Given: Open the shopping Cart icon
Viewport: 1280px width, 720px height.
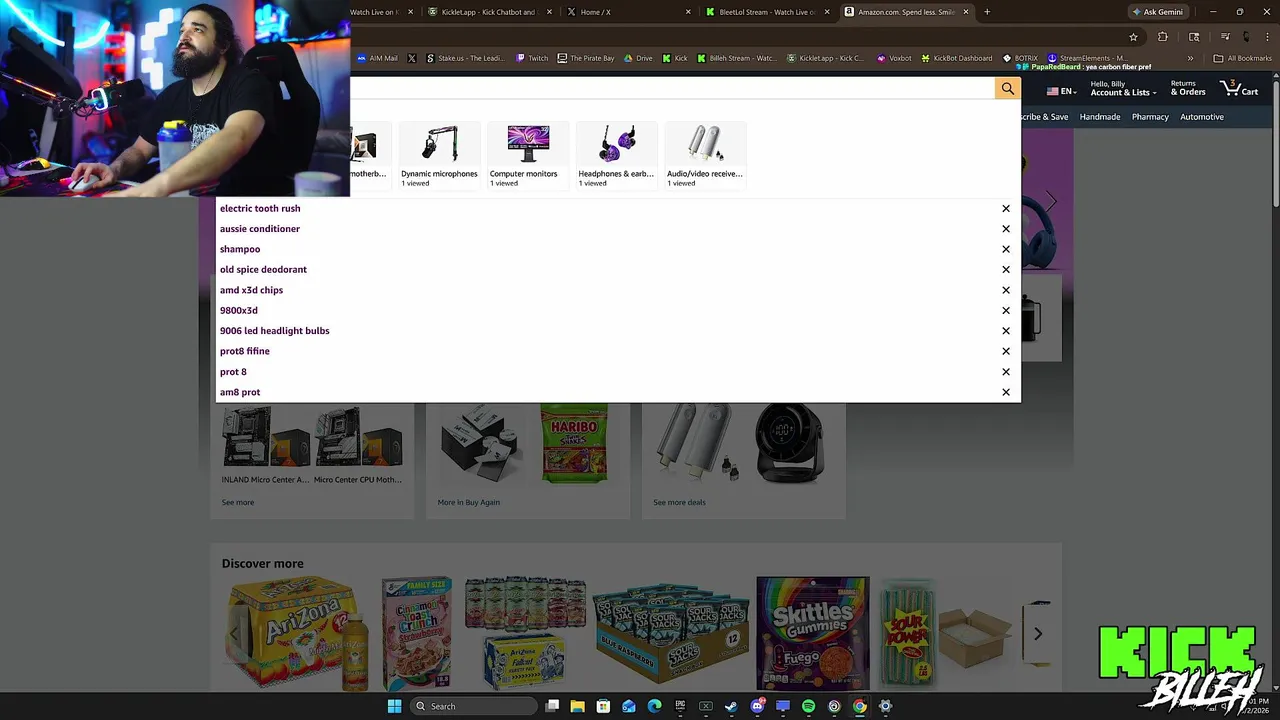Looking at the screenshot, I should (x=1239, y=89).
